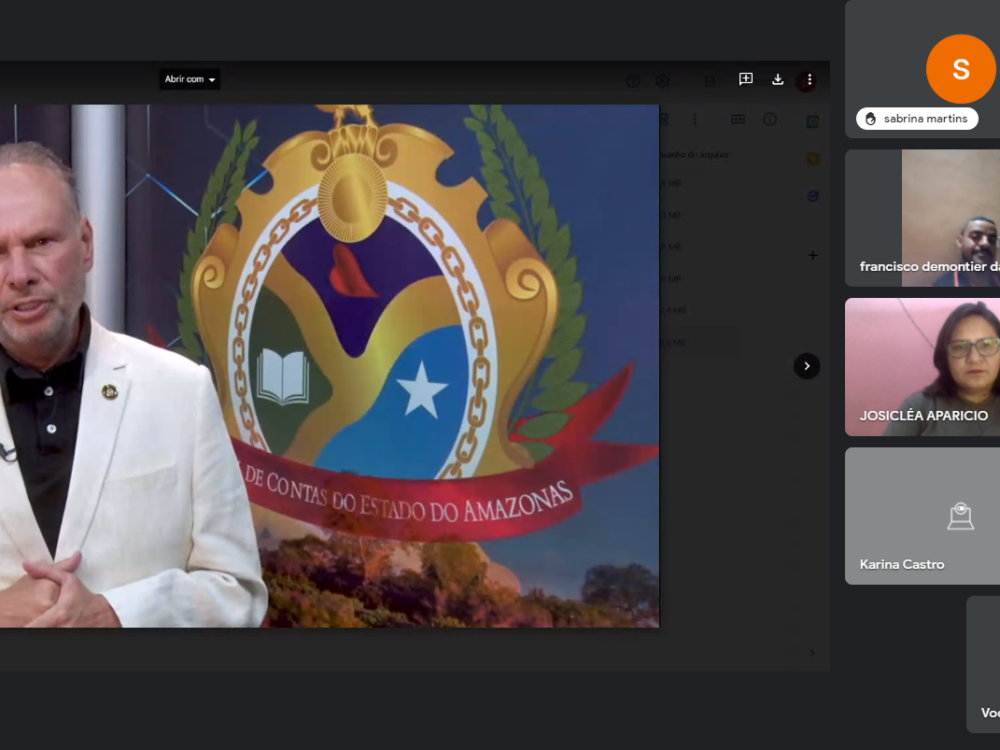Image resolution: width=1000 pixels, height=750 pixels.
Task: Click the dimmed help question mark icon
Action: pos(633,81)
